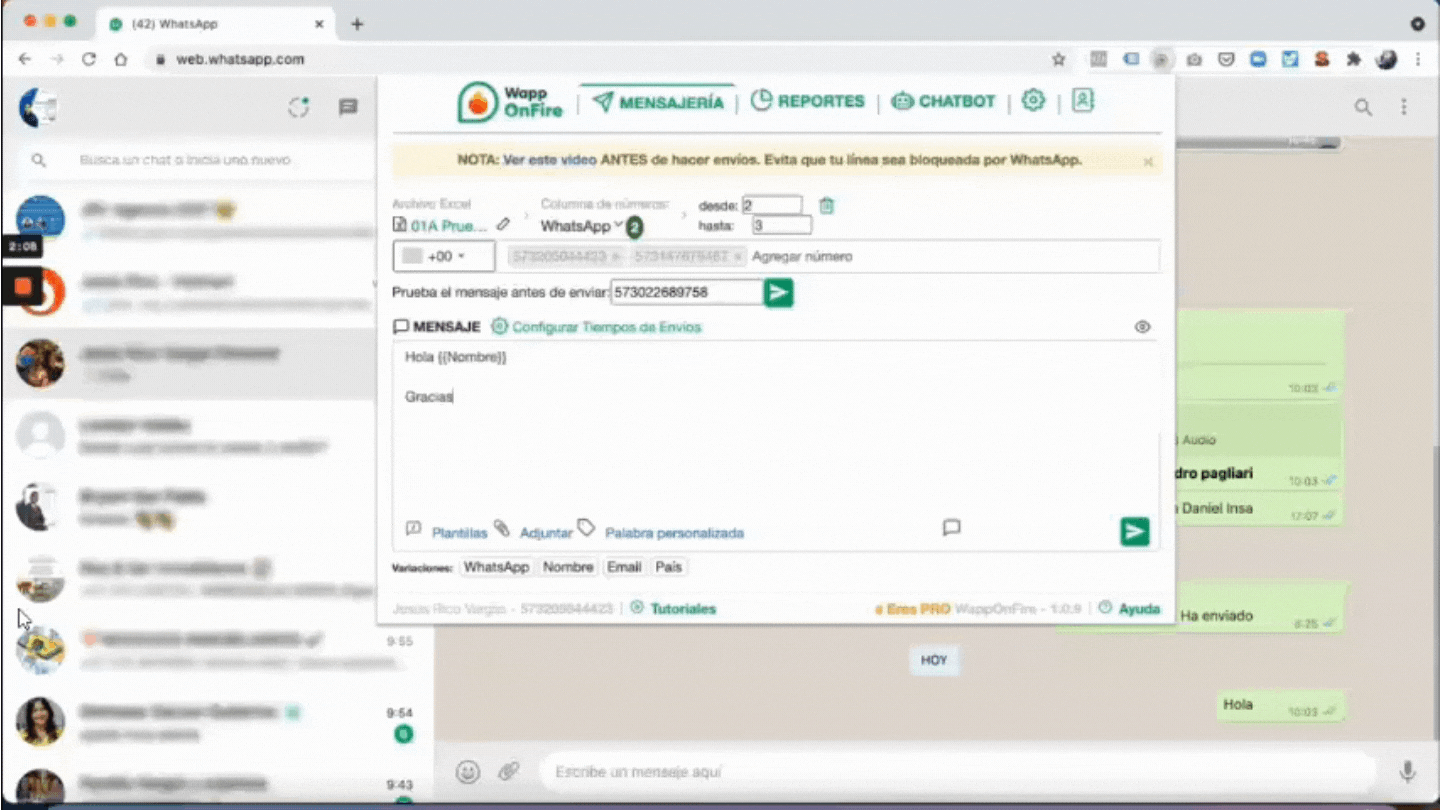Switch to the MENSAJERÍA tab
Image resolution: width=1440 pixels, height=810 pixels.
(x=657, y=101)
